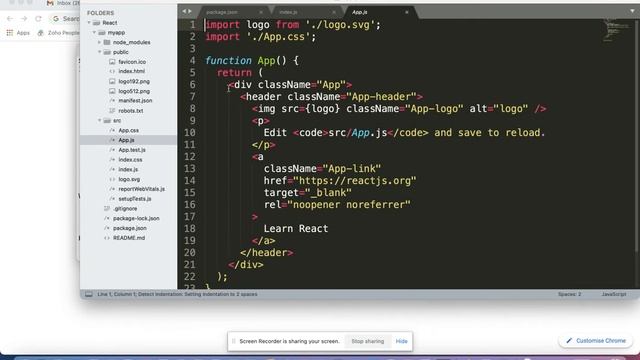Click line number 10 in the gutter

click(190, 133)
